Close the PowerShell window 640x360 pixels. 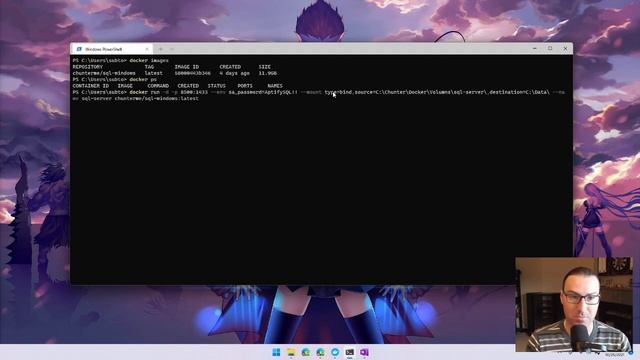[565, 48]
